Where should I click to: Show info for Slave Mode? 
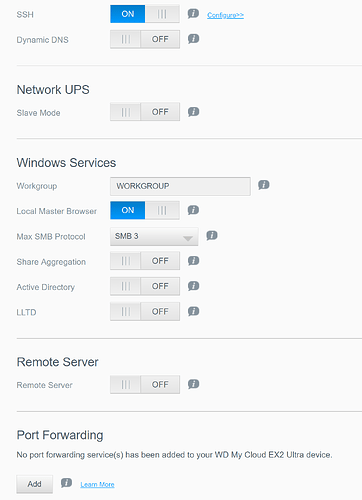coord(193,112)
